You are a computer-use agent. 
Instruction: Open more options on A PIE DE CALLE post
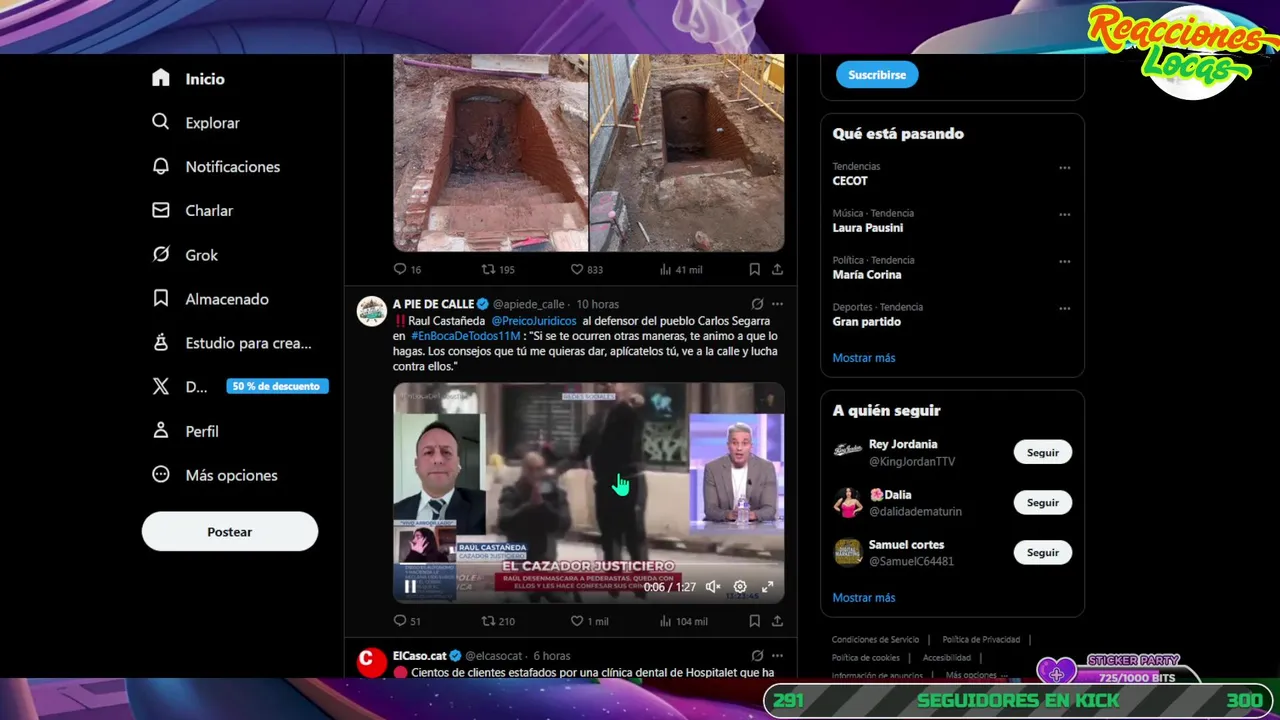point(777,304)
